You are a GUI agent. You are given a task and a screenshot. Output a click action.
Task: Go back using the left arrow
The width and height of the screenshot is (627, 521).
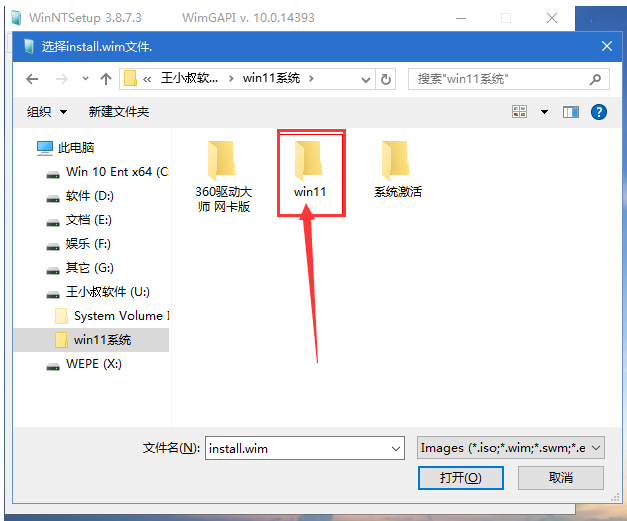(x=32, y=79)
